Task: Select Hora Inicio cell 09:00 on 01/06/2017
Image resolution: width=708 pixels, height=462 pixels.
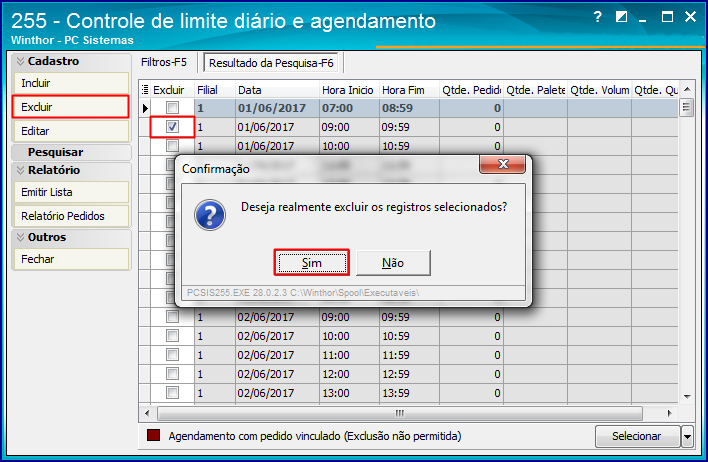Action: coord(349,127)
